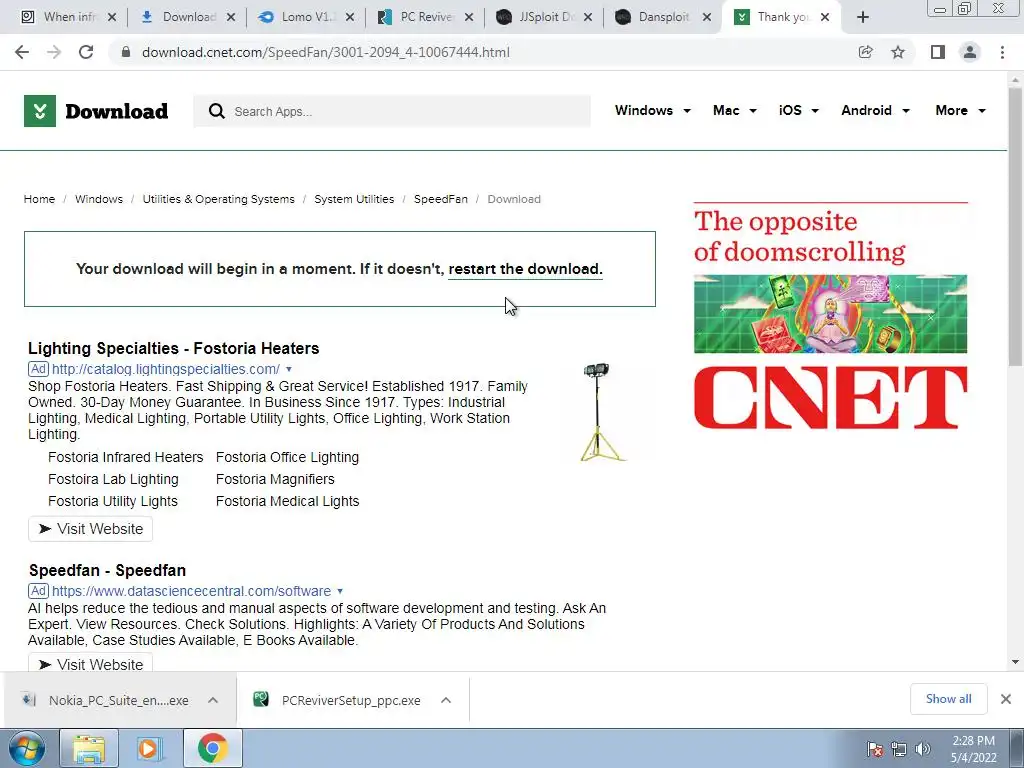Screen dimensions: 1024x768
Task: Click Visit Website under Fostoria Heaters ad
Action: click(x=90, y=529)
